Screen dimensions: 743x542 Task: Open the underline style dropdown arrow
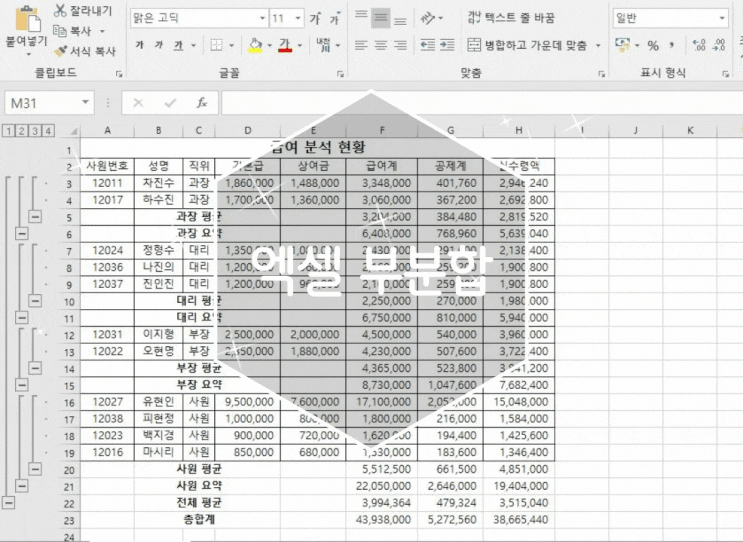[193, 45]
